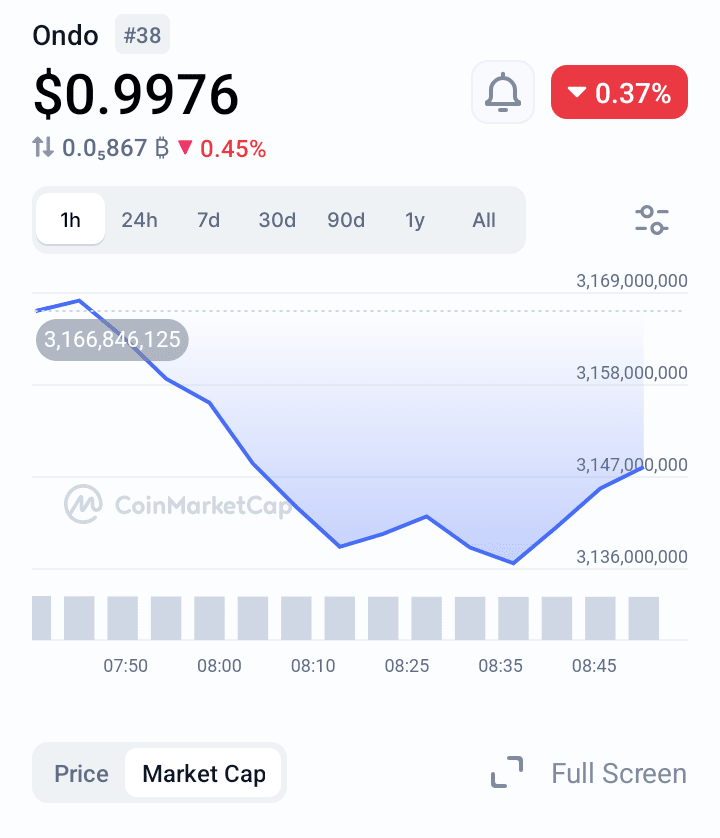Select the 24h time range
Screen dimensions: 720x838
point(139,220)
